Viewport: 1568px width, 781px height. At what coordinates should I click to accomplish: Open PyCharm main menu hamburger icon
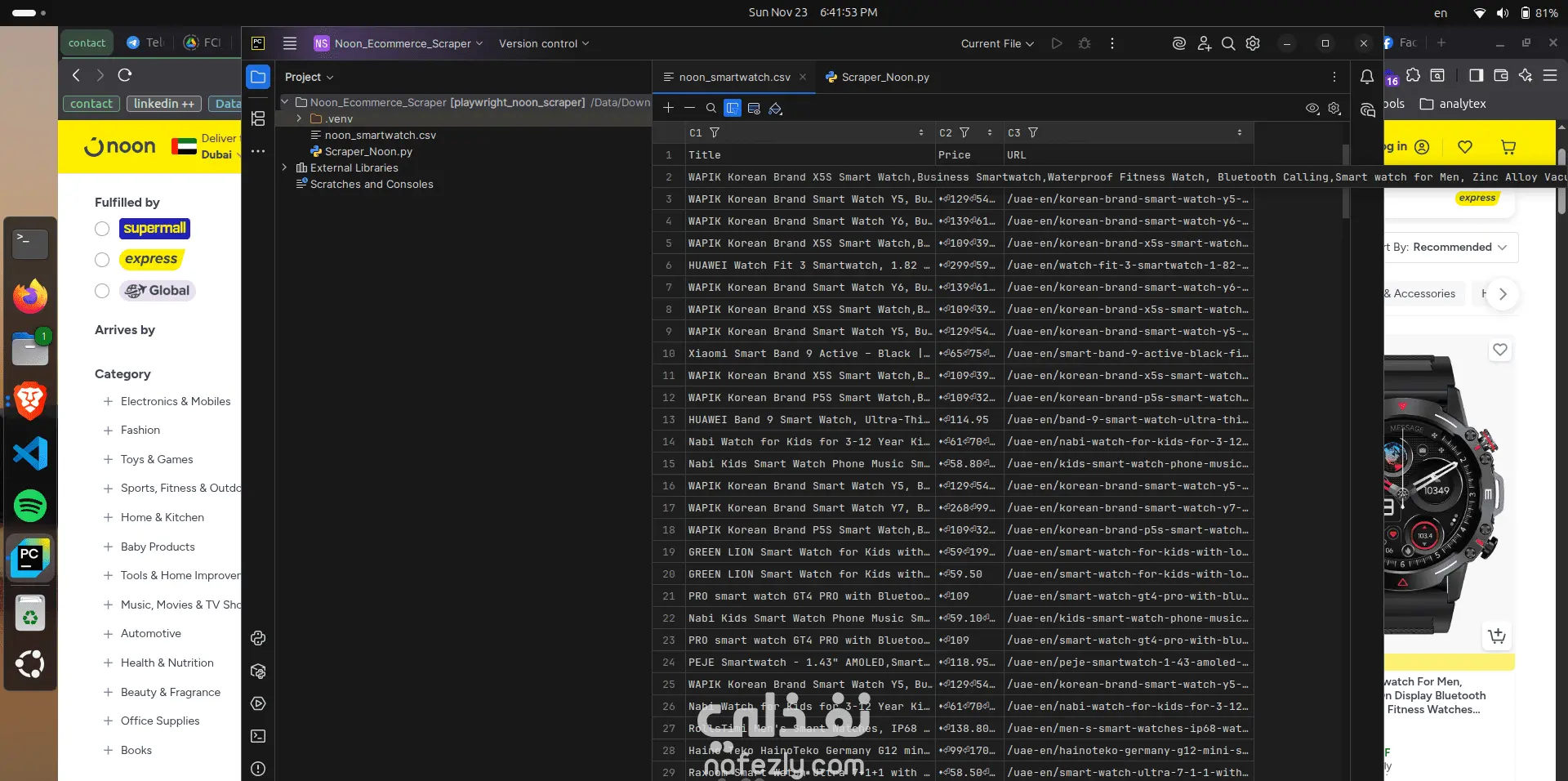(290, 43)
